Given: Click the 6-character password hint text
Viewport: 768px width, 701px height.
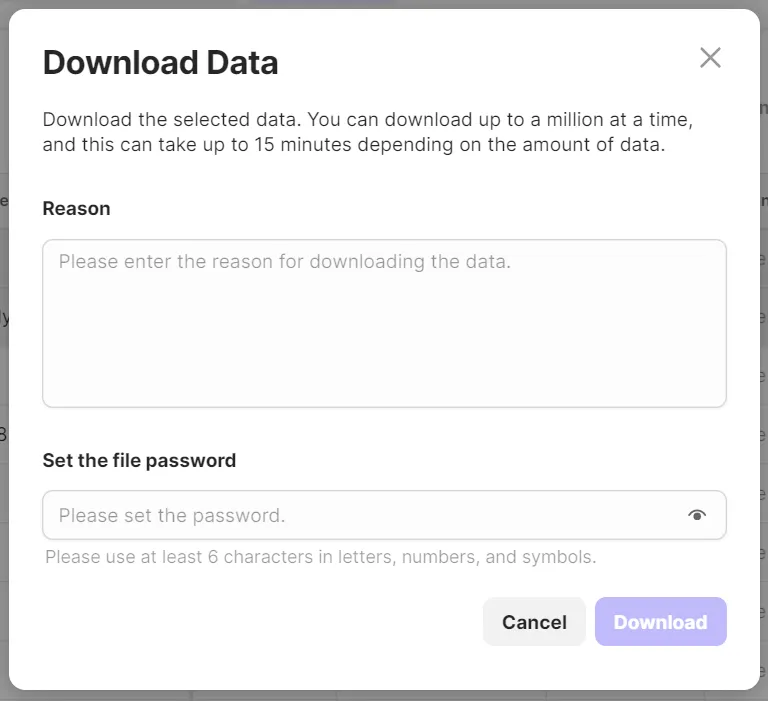Looking at the screenshot, I should pyautogui.click(x=320, y=557).
